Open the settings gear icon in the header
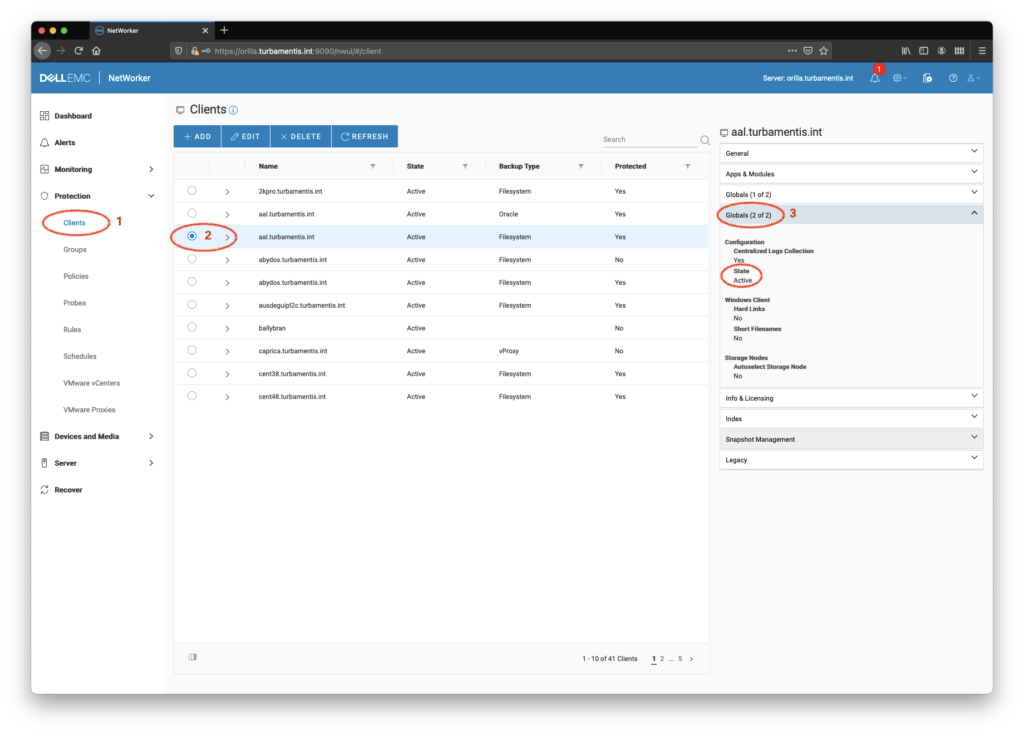The height and width of the screenshot is (735, 1024). (897, 77)
